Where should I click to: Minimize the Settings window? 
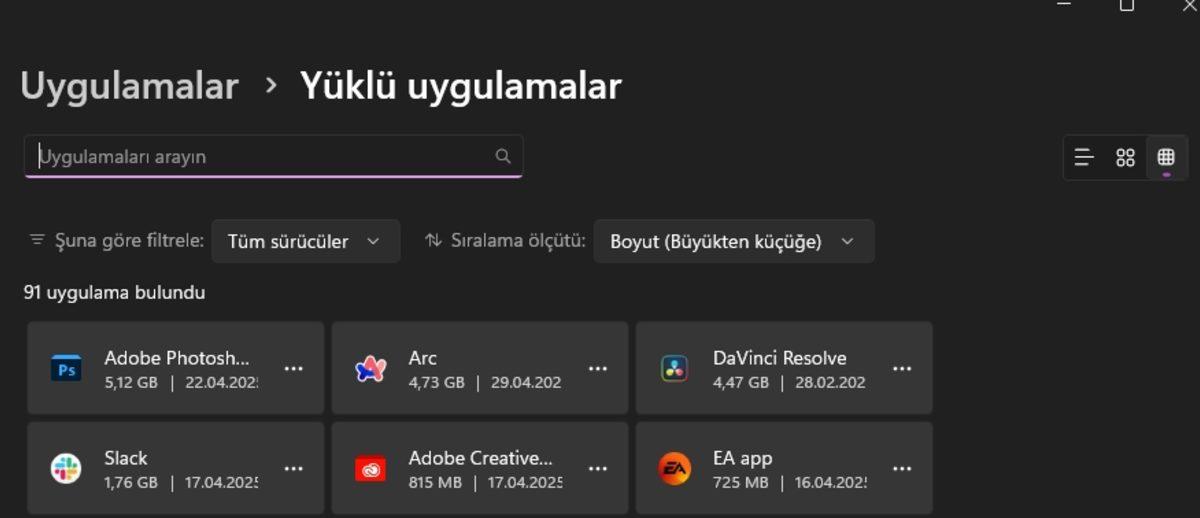tap(1064, 5)
